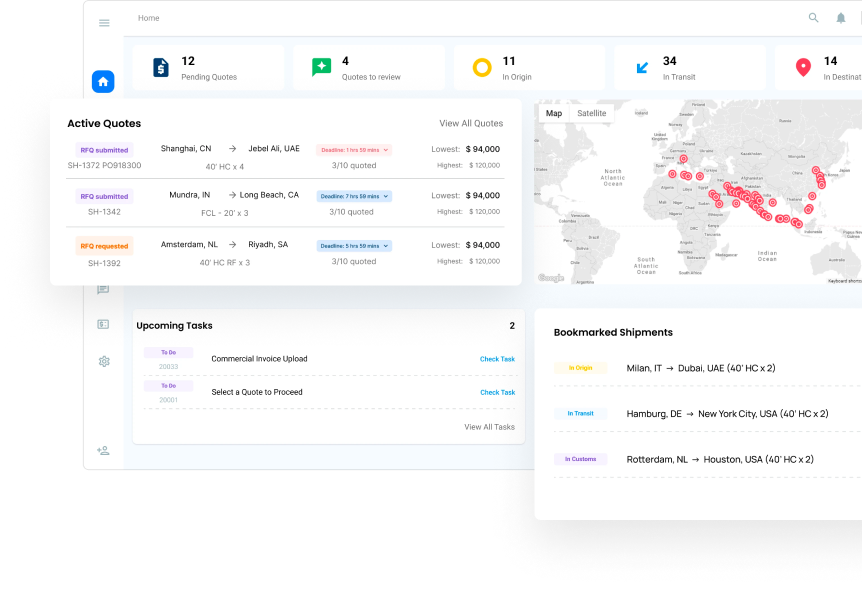Image resolution: width=862 pixels, height=590 pixels.
Task: Open the chat messages sidebar icon
Action: pyautogui.click(x=103, y=289)
